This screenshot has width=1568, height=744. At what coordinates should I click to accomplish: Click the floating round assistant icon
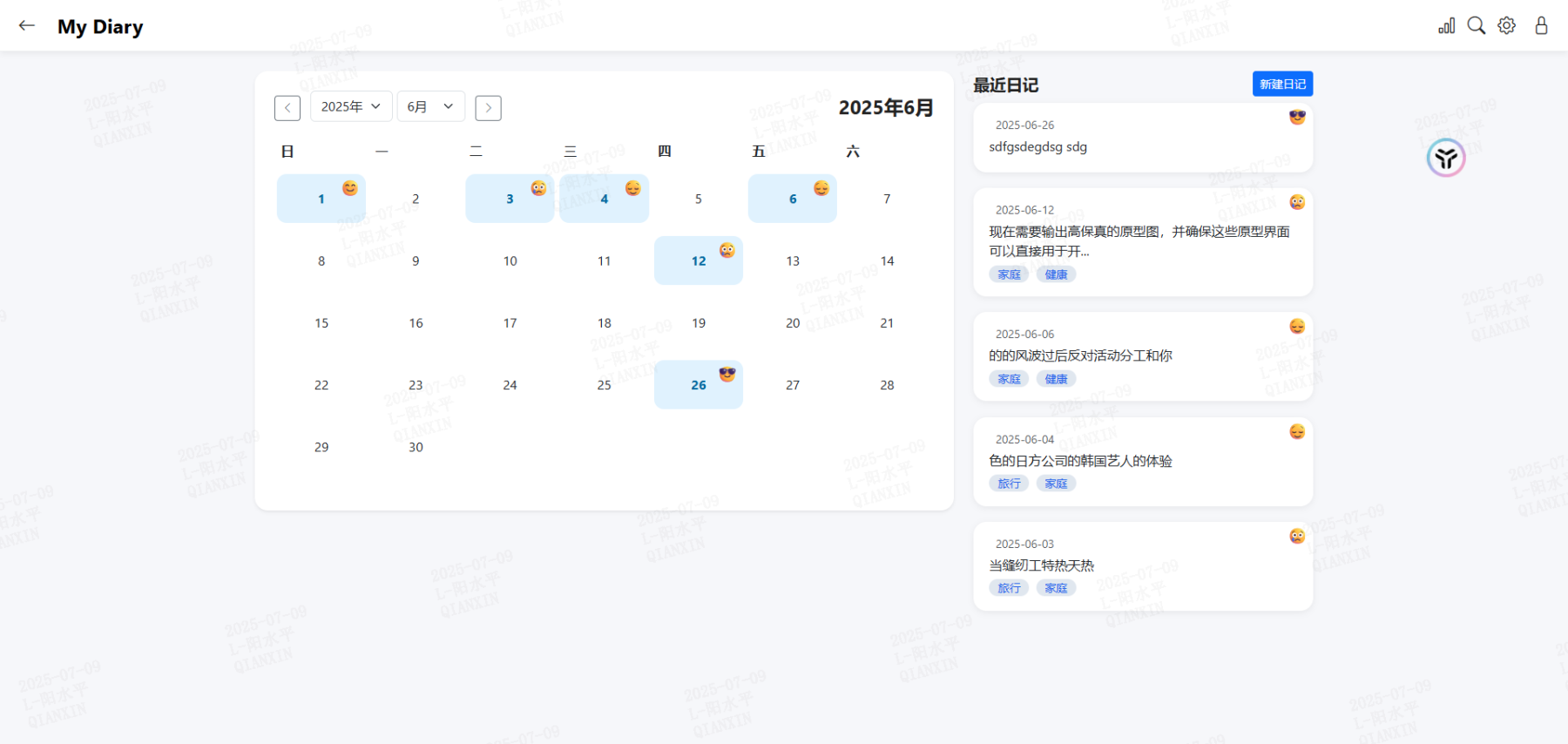coord(1446,159)
